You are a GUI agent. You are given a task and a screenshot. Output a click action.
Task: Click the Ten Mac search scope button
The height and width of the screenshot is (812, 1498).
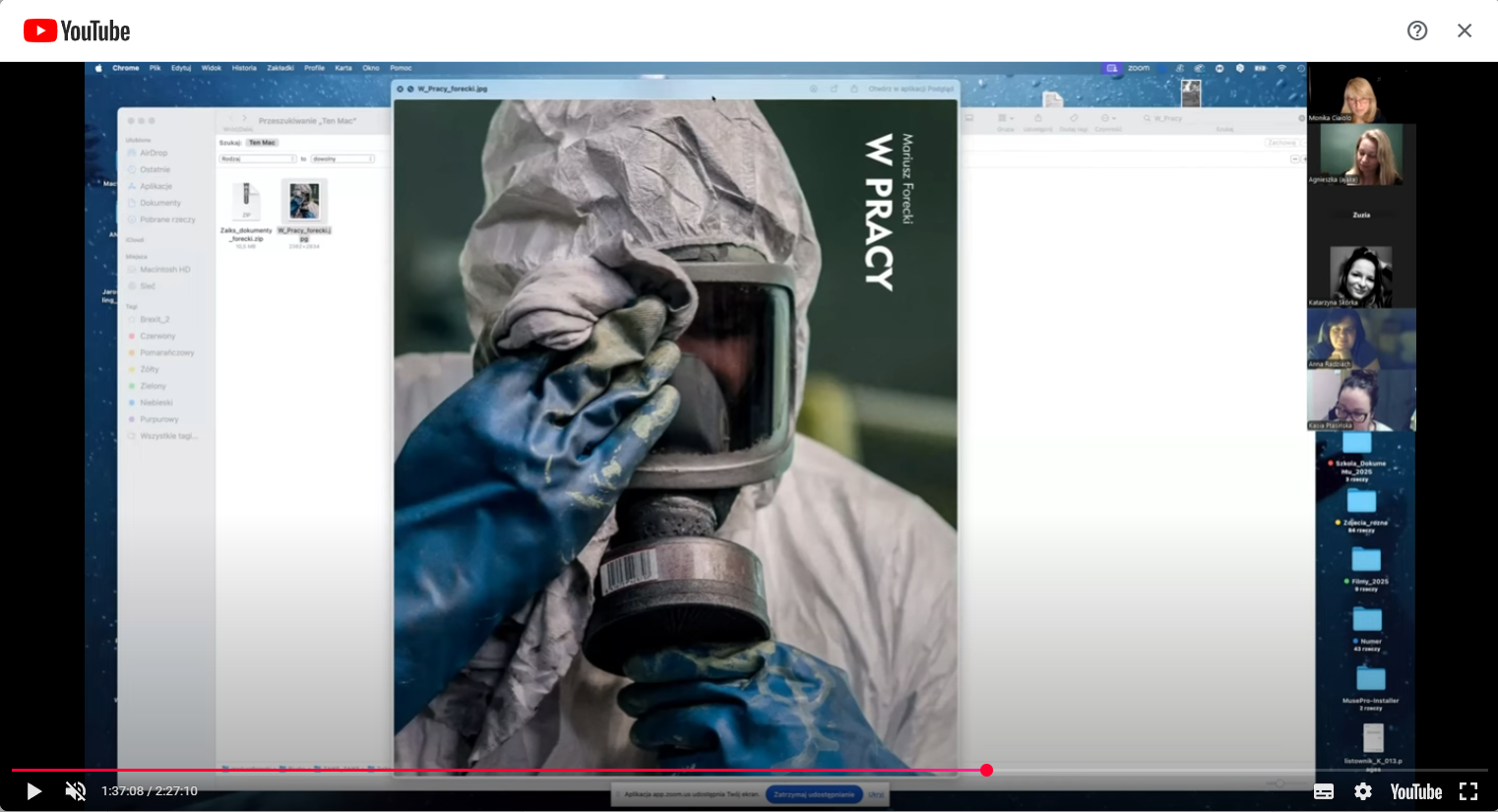(262, 143)
